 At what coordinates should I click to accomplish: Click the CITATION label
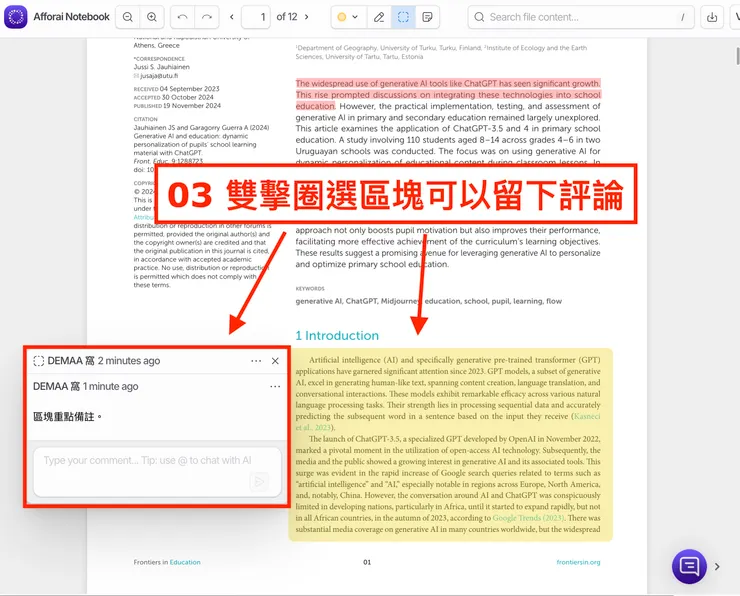[145, 119]
